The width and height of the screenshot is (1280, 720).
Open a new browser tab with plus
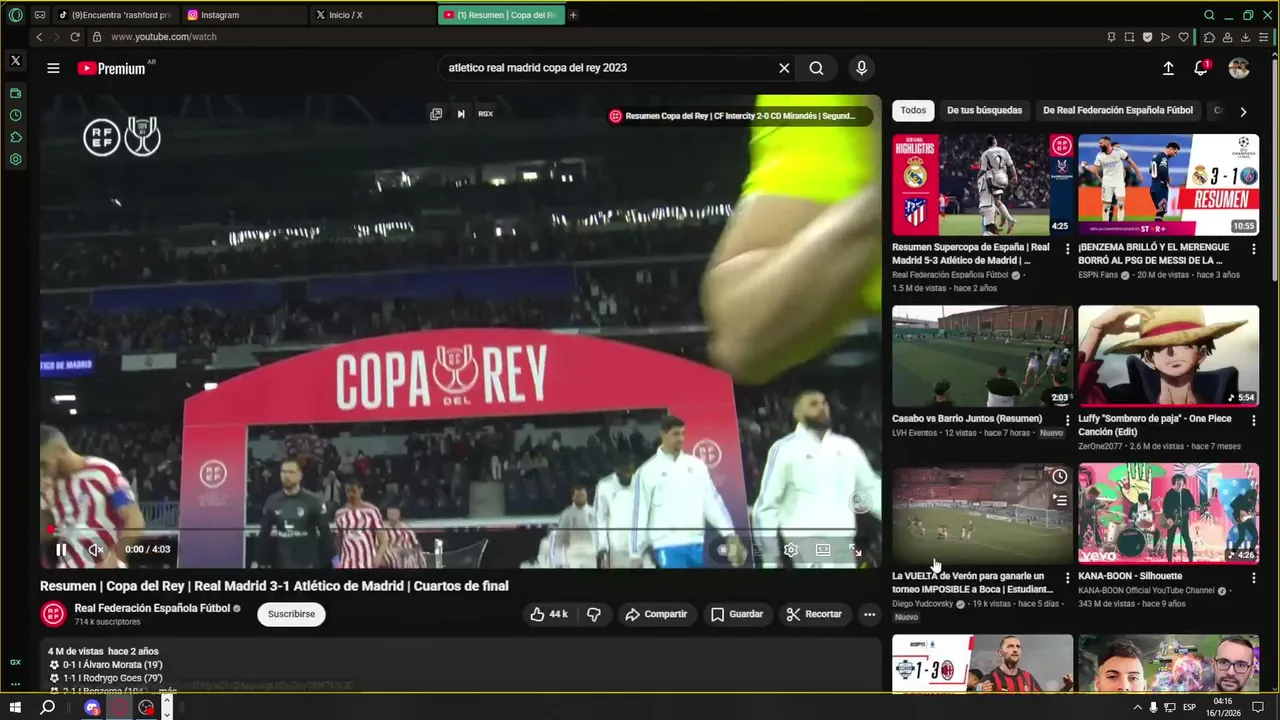point(573,15)
